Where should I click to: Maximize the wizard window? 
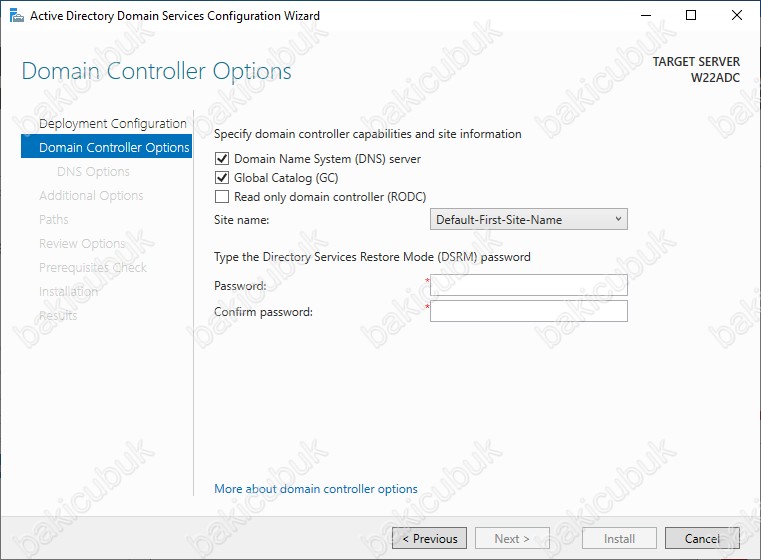[691, 16]
